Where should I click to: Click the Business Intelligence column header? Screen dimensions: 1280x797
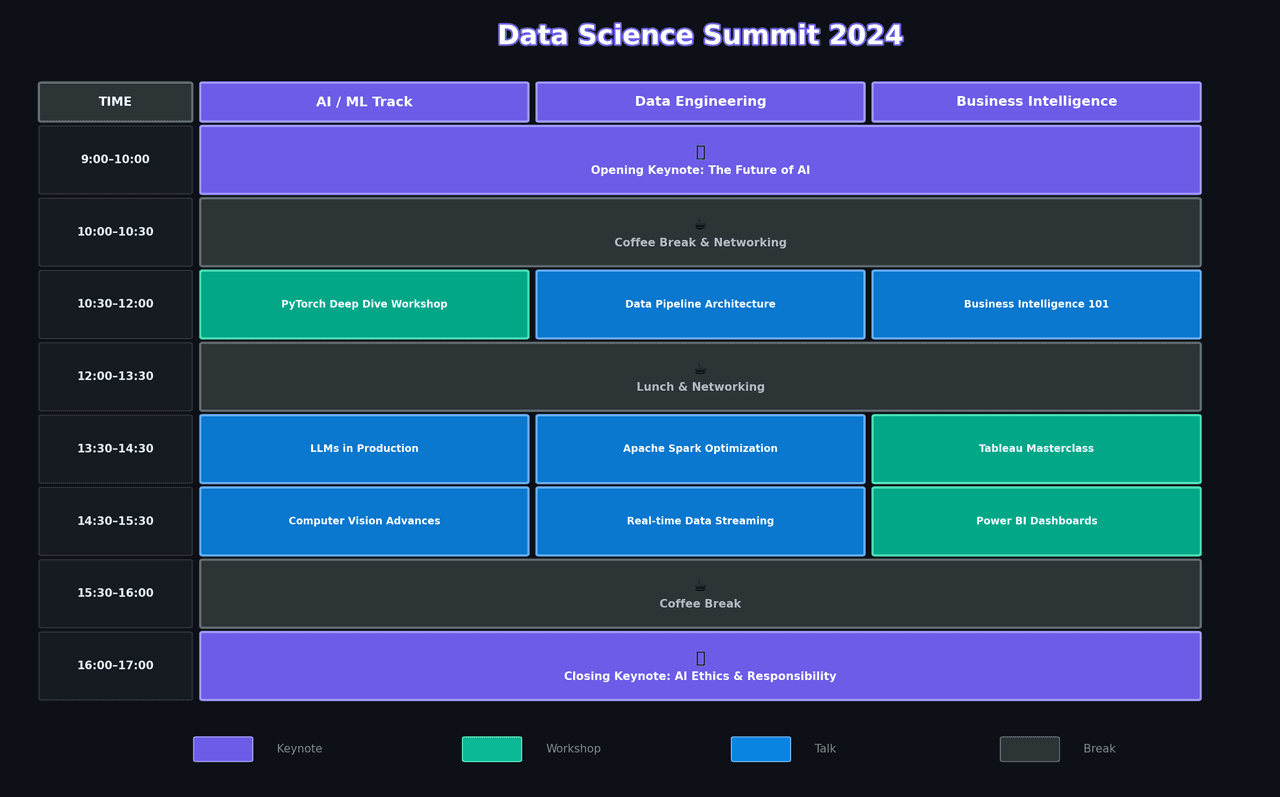(1036, 101)
